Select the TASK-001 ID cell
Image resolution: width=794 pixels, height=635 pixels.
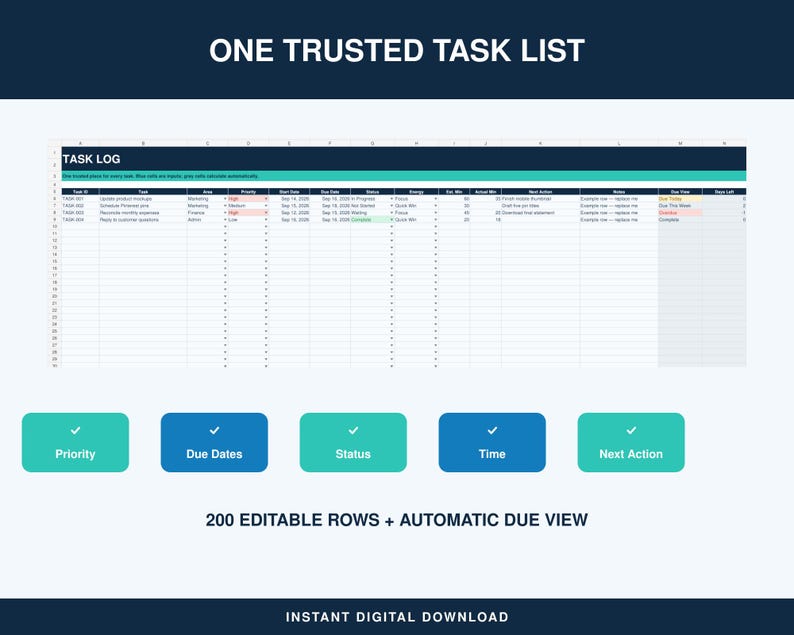point(81,199)
